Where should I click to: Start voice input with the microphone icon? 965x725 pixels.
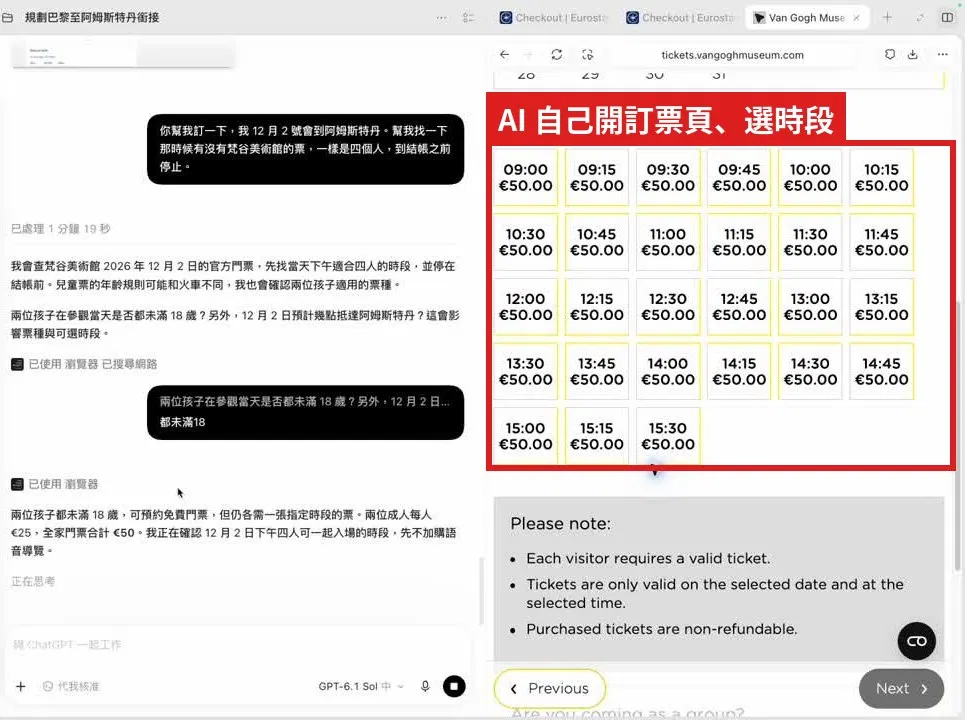click(x=425, y=686)
